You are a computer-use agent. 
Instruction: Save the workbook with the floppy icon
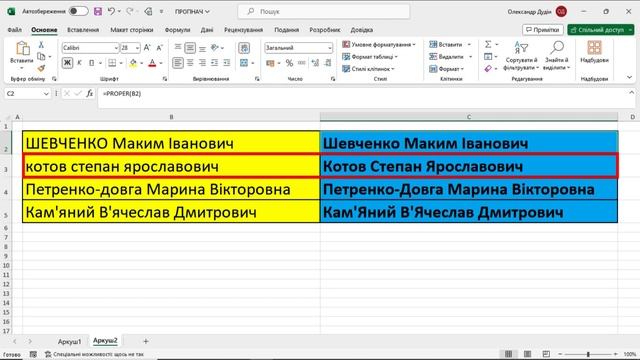point(98,11)
